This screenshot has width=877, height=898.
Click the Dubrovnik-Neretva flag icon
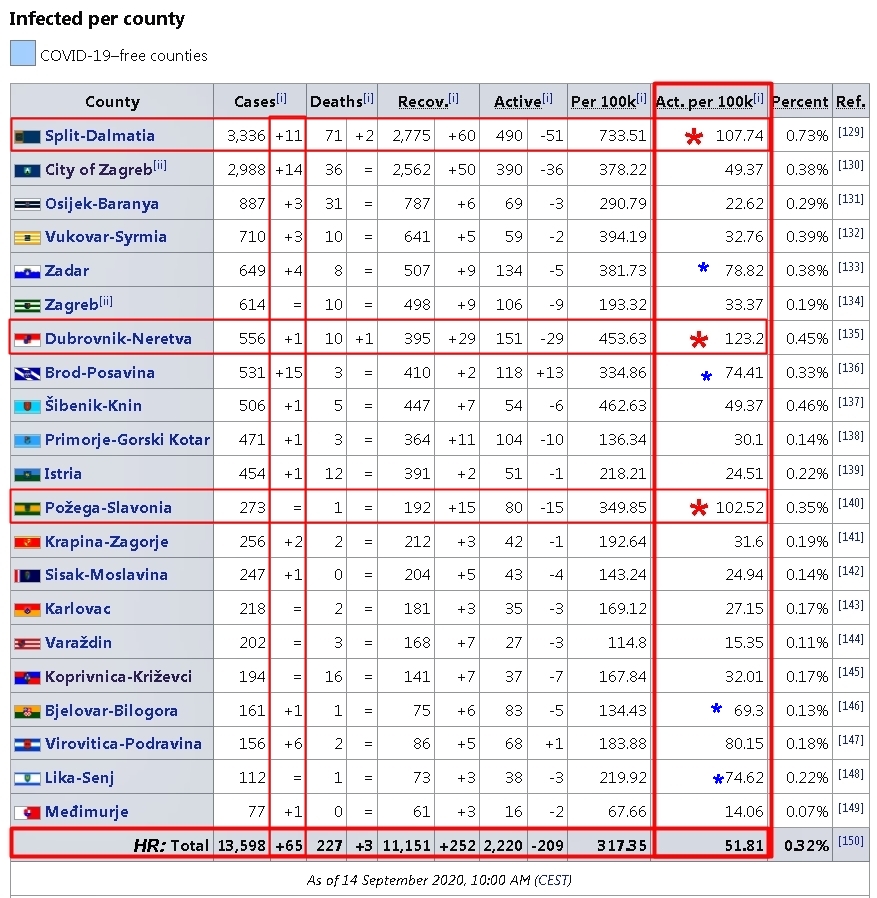[27, 340]
